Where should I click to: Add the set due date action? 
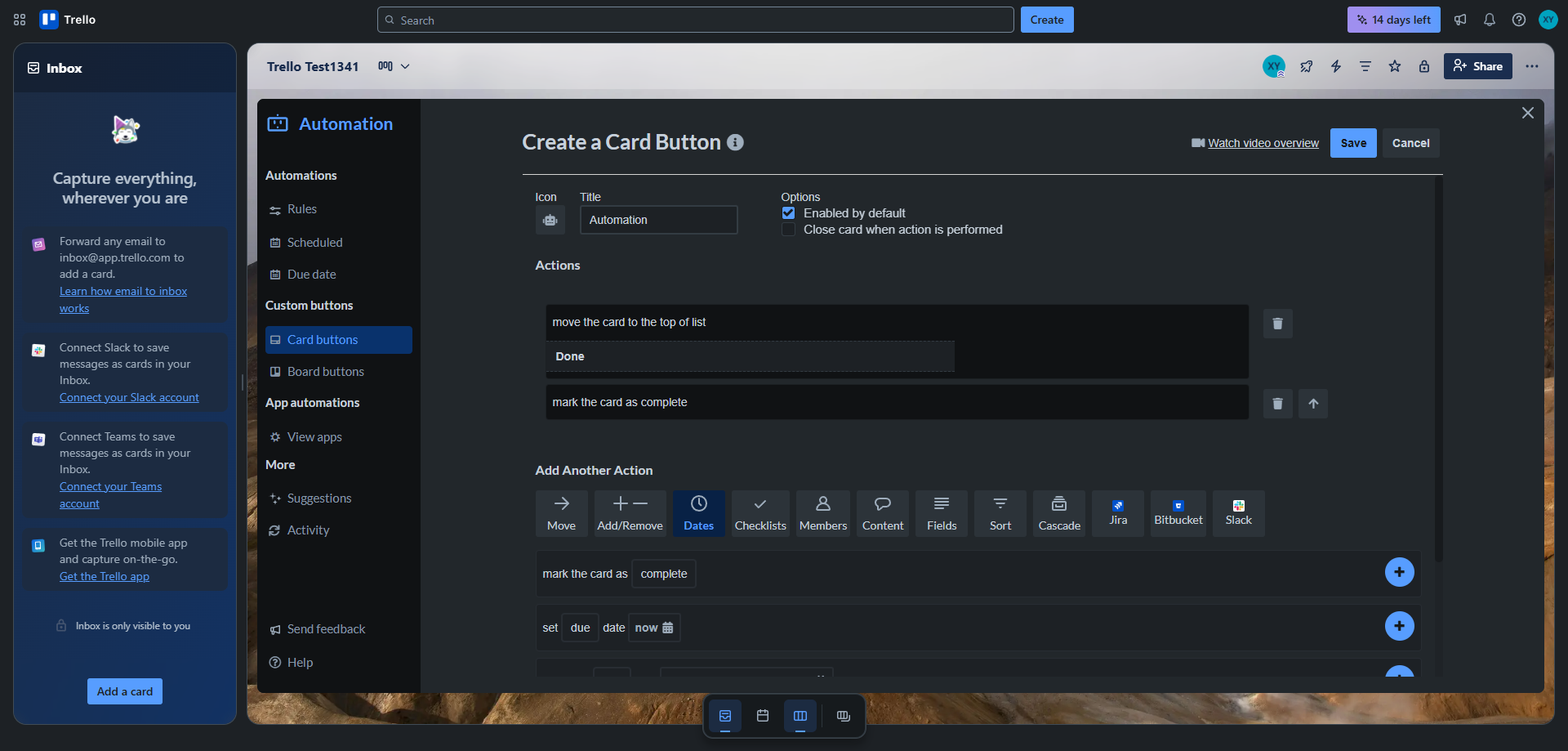pyautogui.click(x=1400, y=626)
